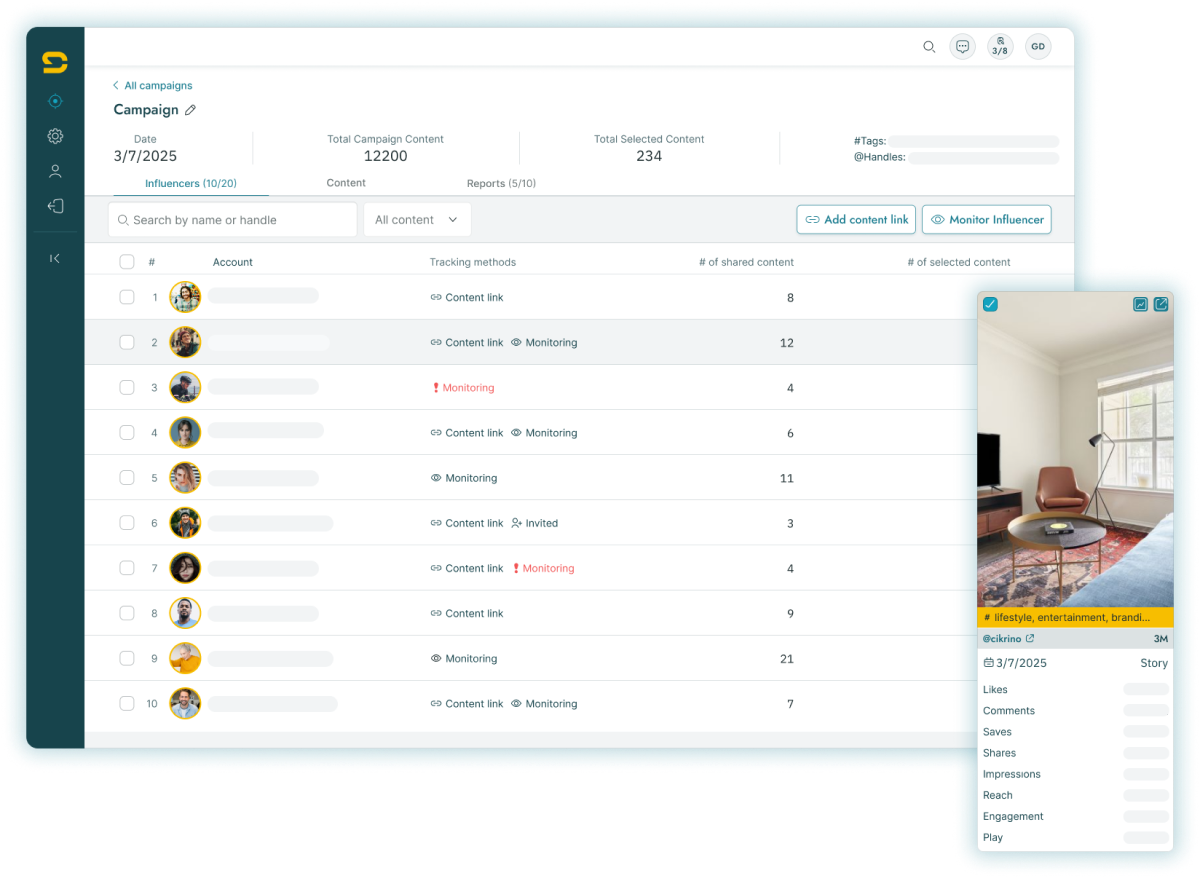Click Engagement metric on content card
Viewport: 1200px width, 877px height.
[1013, 817]
